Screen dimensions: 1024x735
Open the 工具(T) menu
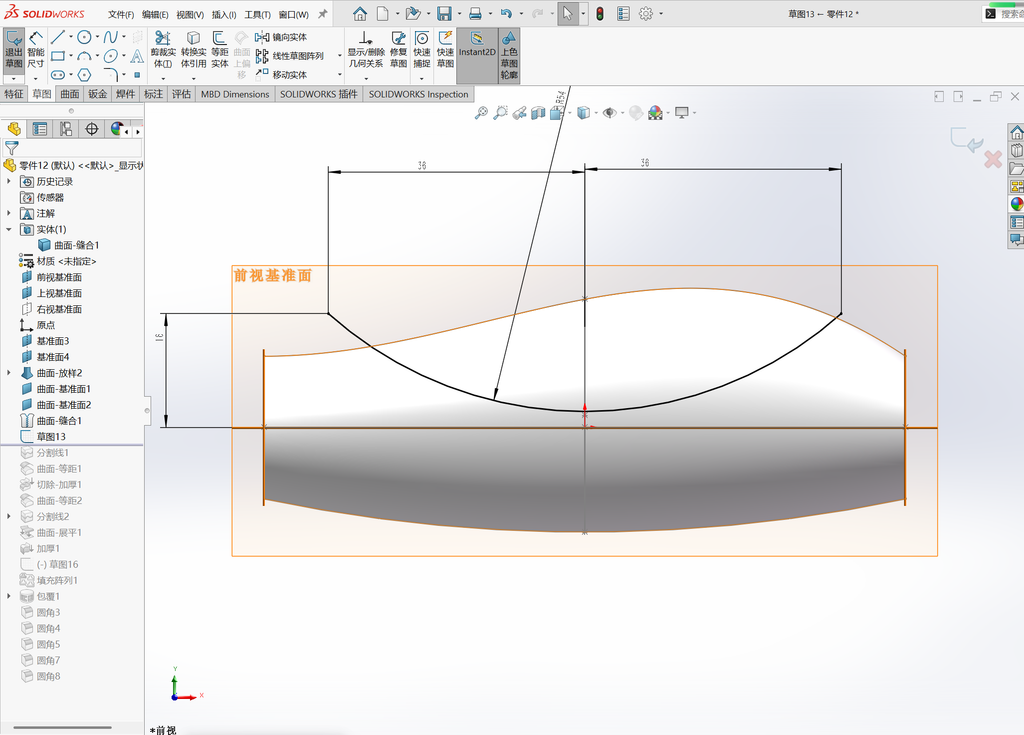[257, 14]
